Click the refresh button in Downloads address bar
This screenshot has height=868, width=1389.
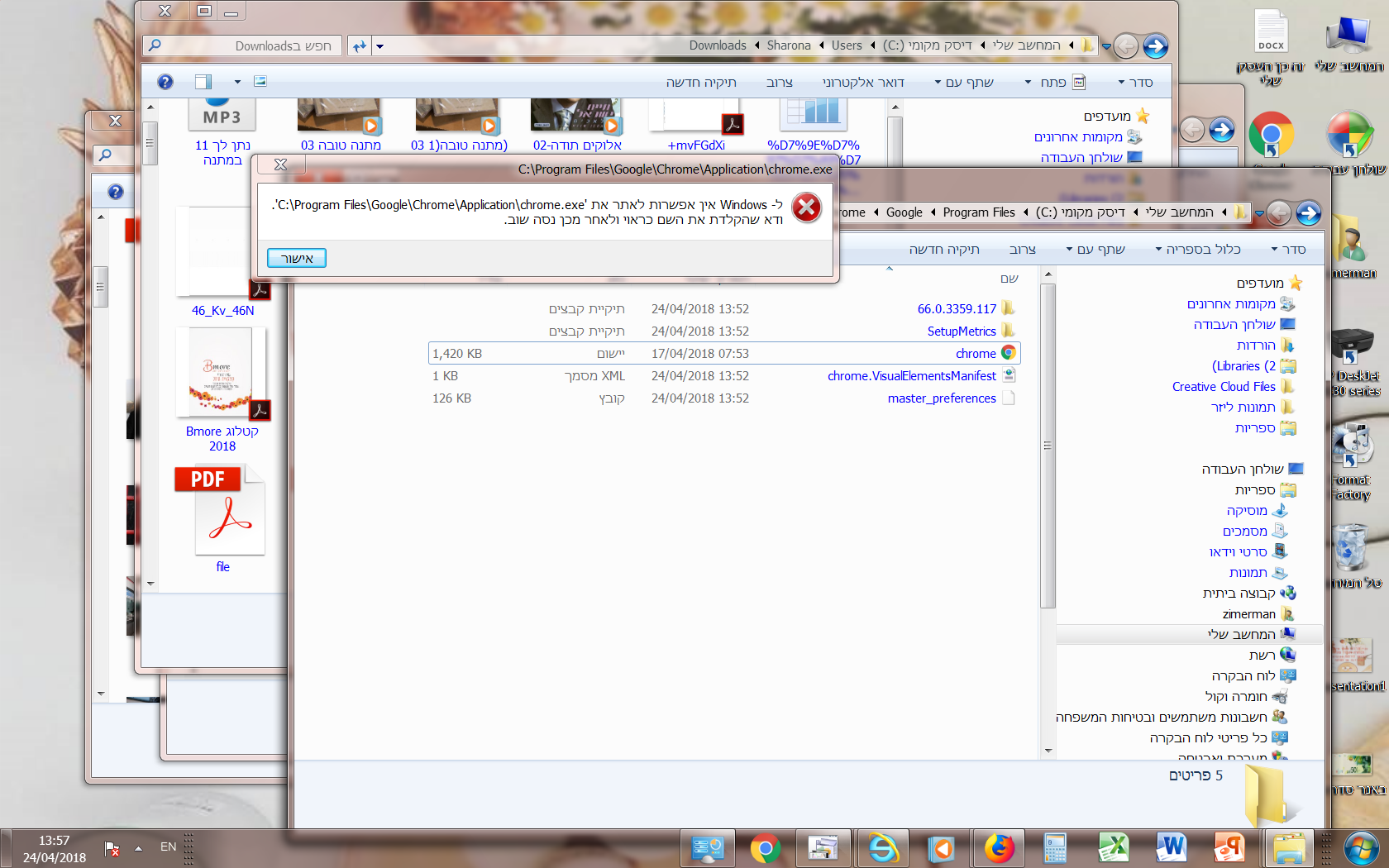(x=360, y=46)
